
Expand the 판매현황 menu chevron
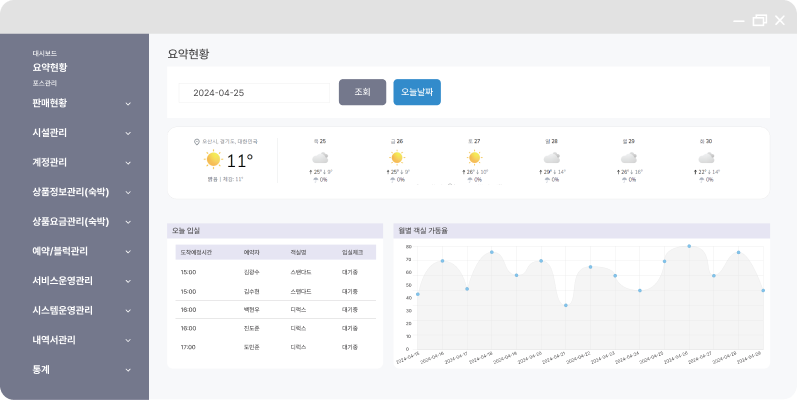point(128,104)
